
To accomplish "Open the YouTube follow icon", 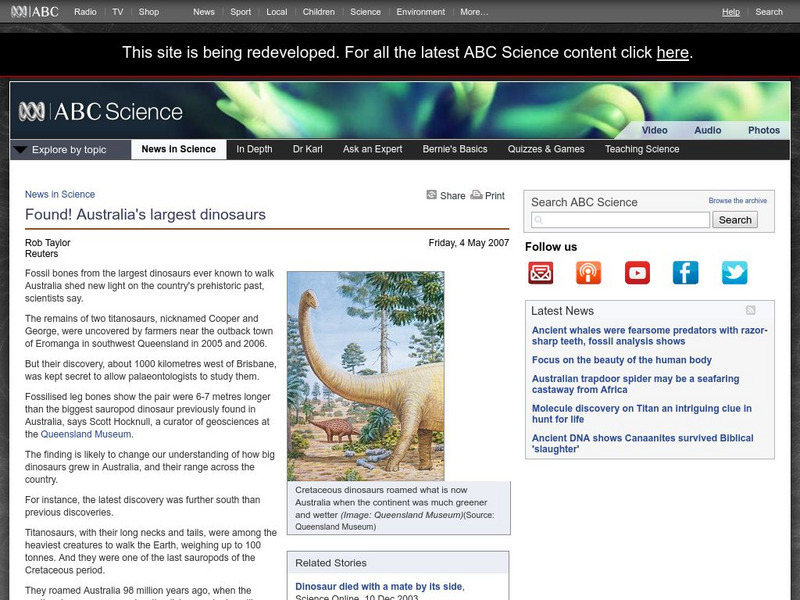I will 637,272.
